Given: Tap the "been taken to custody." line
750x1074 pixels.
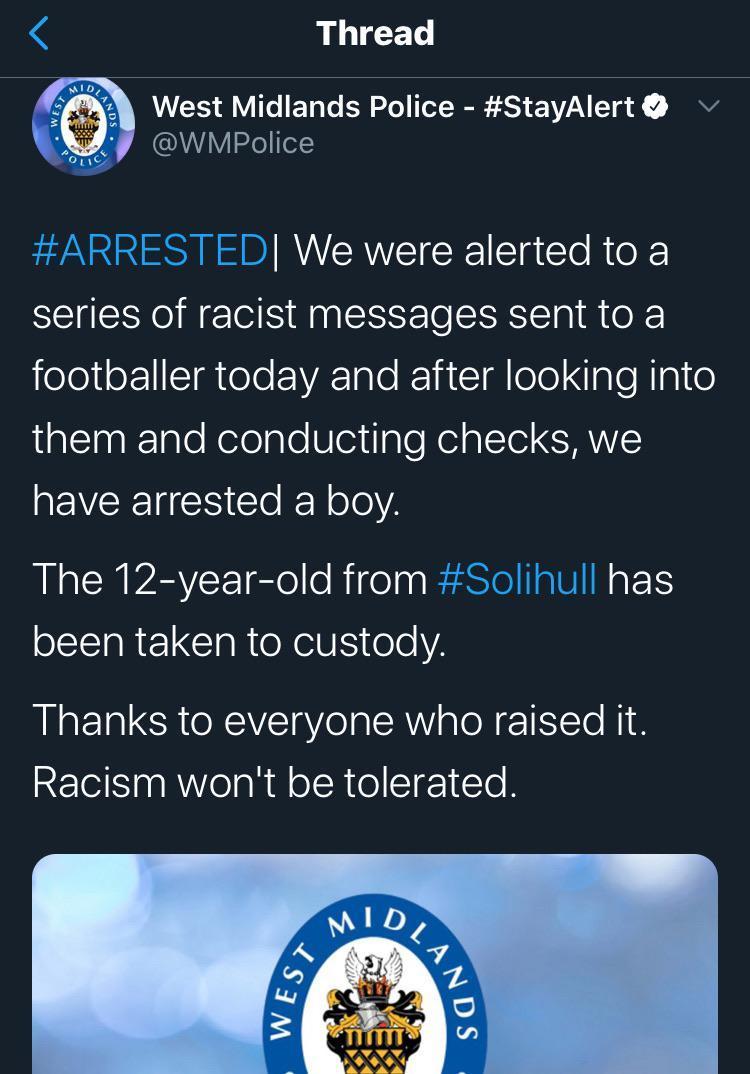Looking at the screenshot, I should 239,643.
